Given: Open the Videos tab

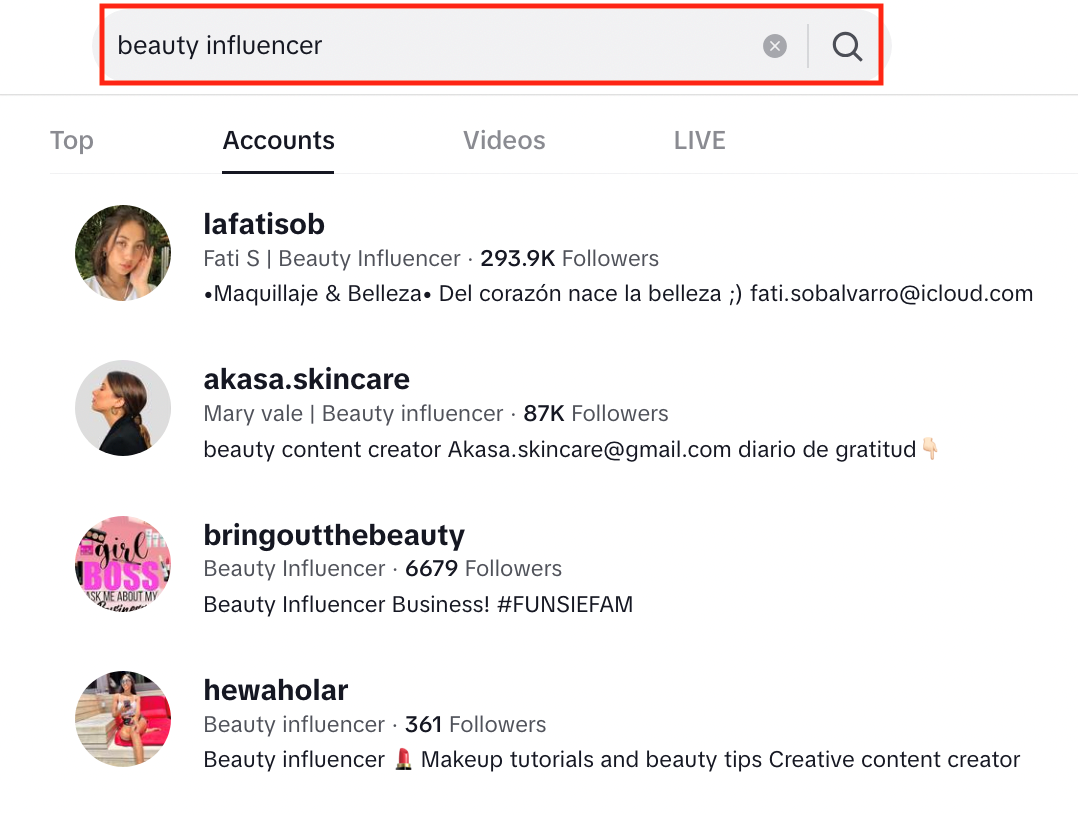Looking at the screenshot, I should 504,140.
